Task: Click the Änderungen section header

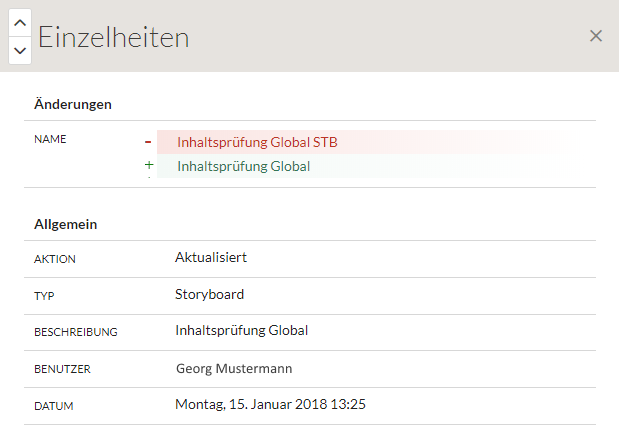Action: pyautogui.click(x=72, y=104)
